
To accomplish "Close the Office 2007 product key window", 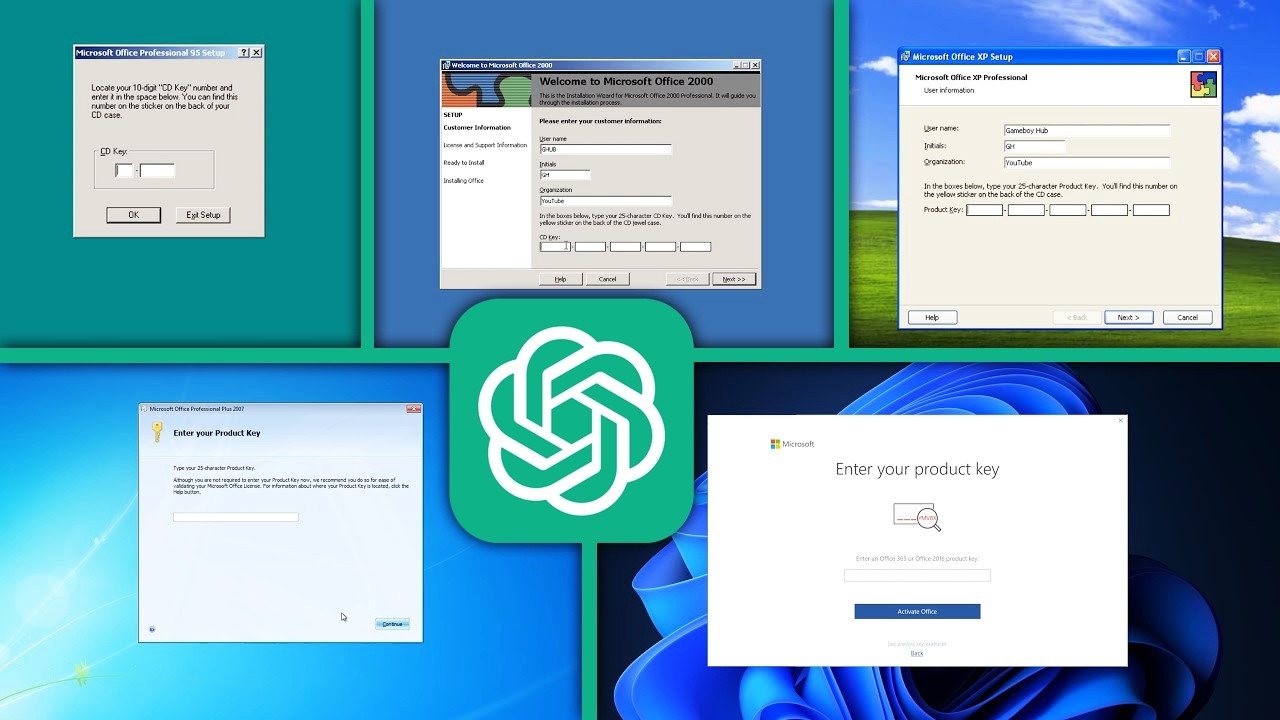I will [x=413, y=409].
